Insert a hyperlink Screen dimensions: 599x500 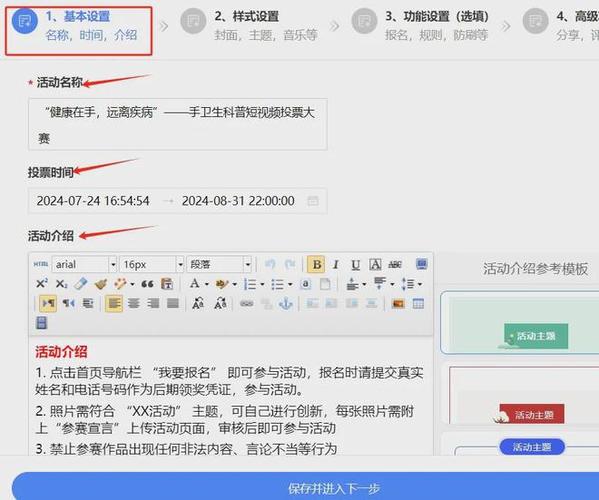(246, 304)
